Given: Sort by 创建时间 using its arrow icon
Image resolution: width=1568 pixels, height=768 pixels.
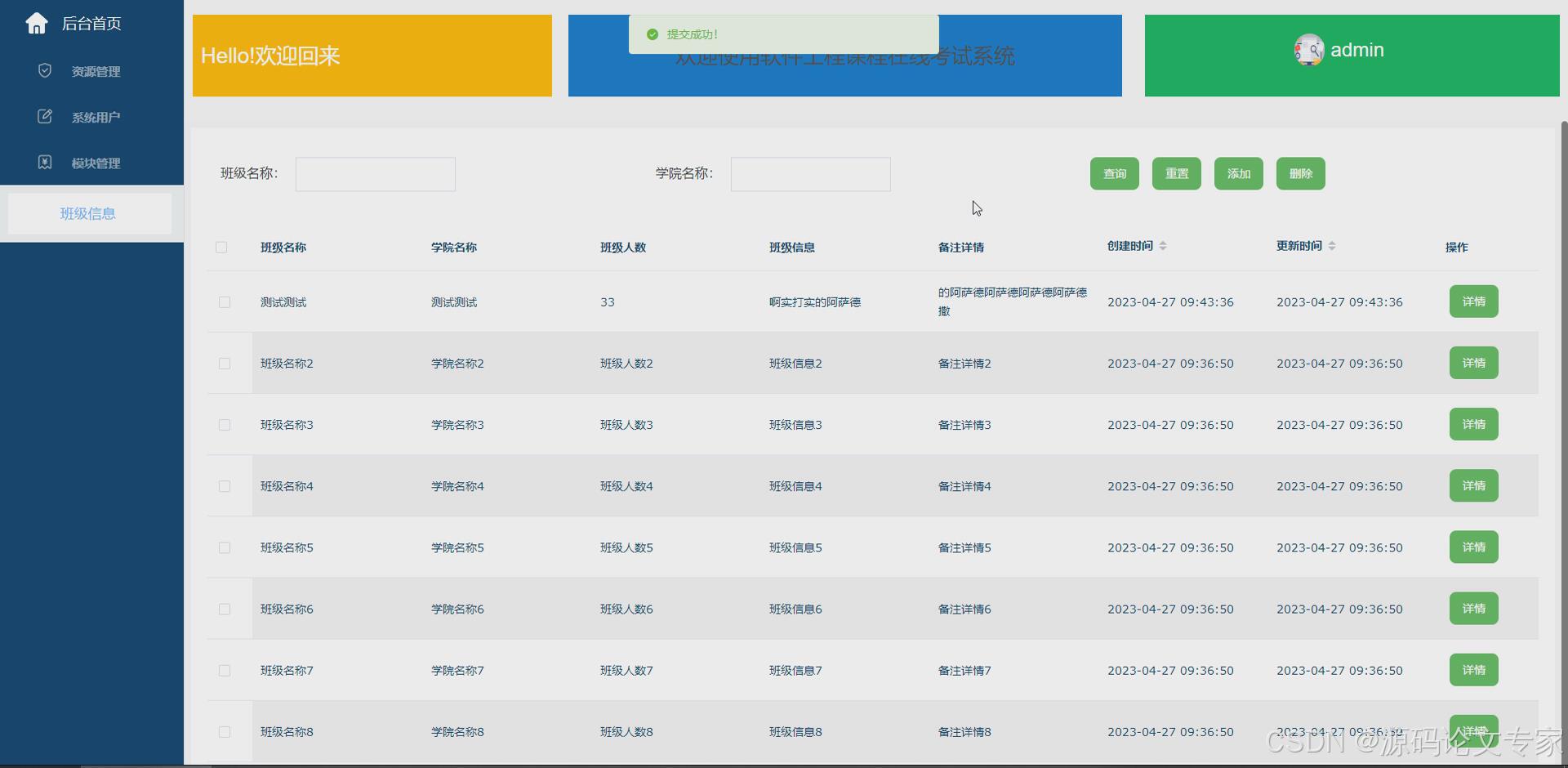Looking at the screenshot, I should click(x=1163, y=246).
